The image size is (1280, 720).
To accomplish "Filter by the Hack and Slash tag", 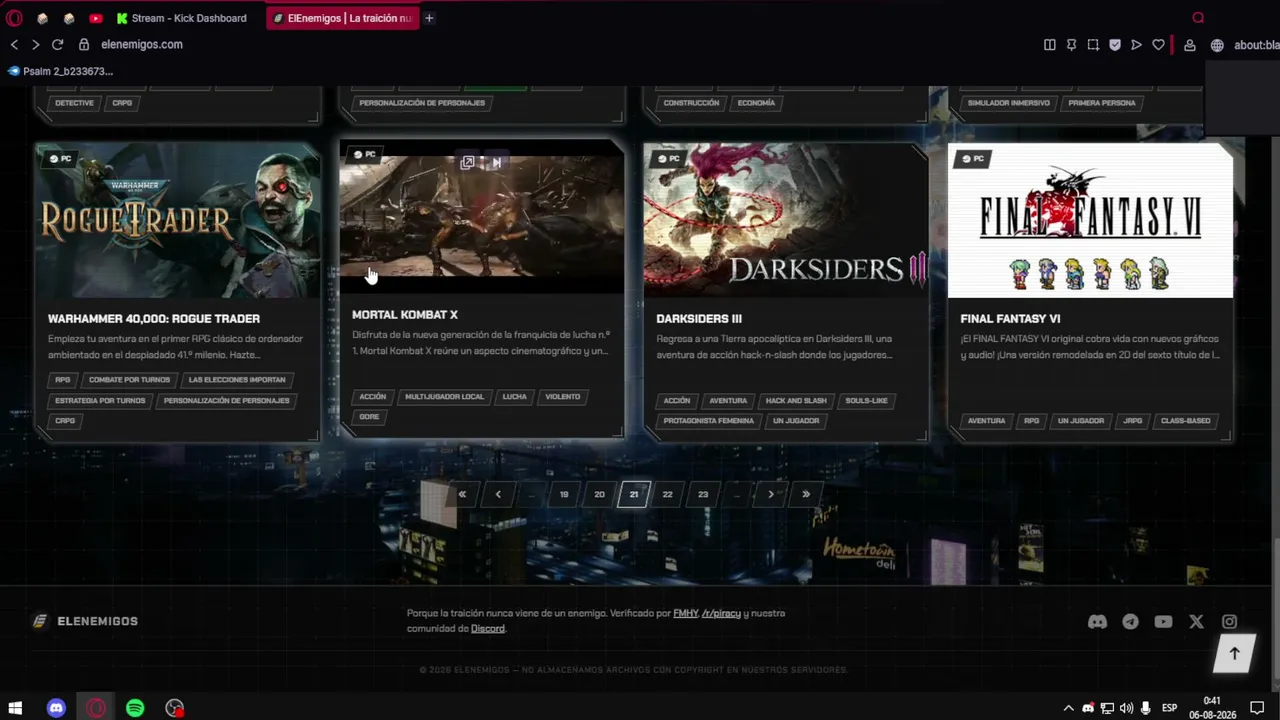I will [x=796, y=401].
